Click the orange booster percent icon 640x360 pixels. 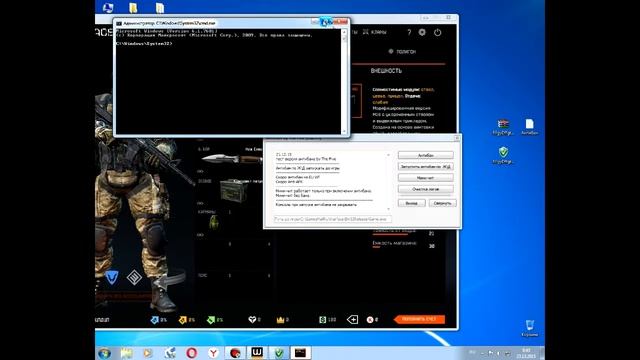[182, 320]
